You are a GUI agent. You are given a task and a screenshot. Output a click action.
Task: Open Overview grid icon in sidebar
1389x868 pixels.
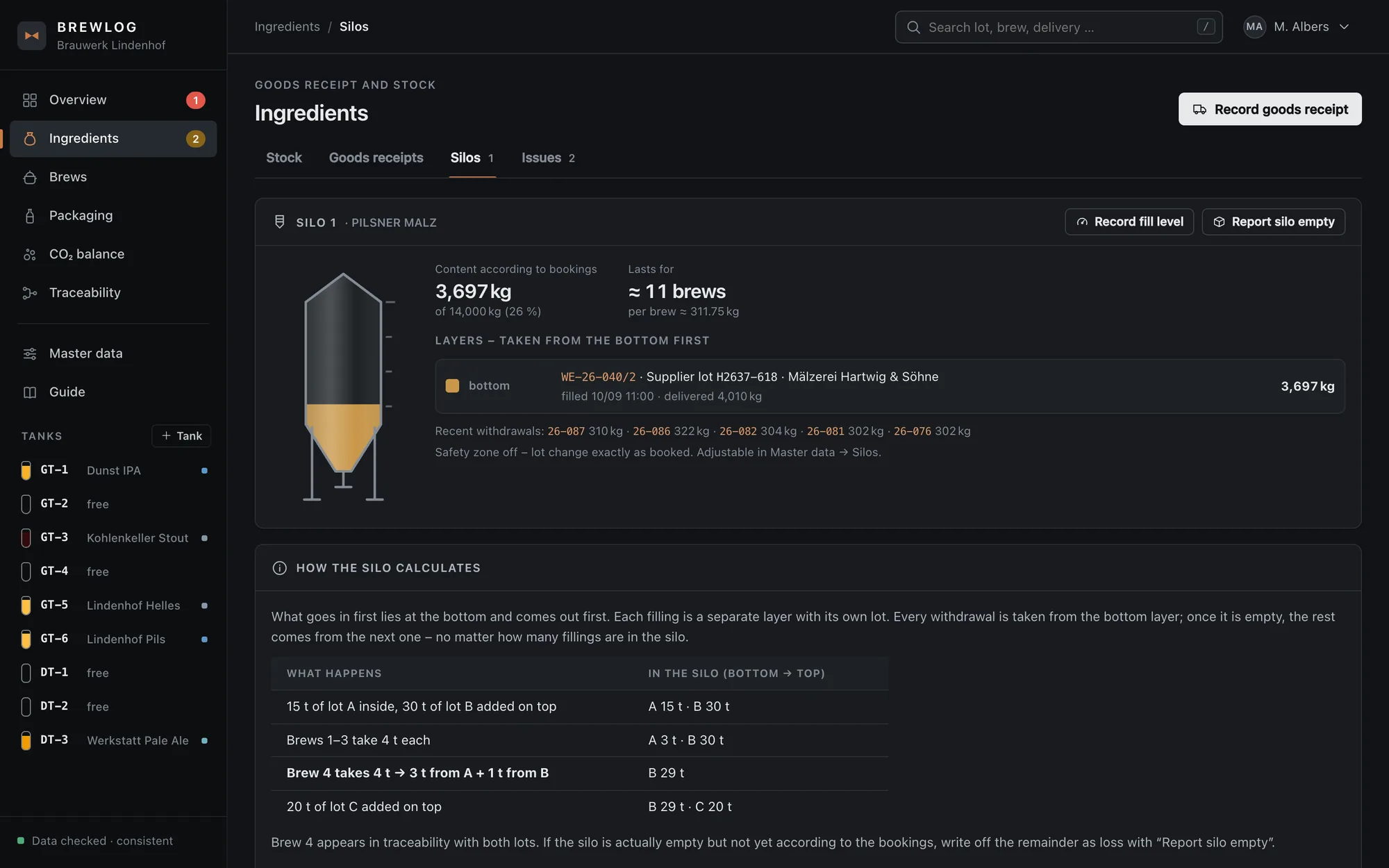(x=29, y=100)
